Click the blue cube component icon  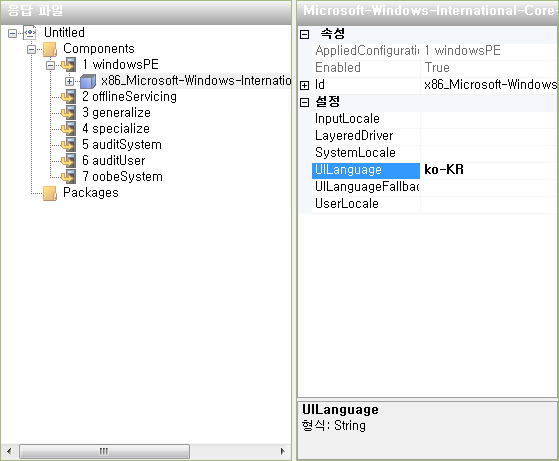[x=88, y=81]
